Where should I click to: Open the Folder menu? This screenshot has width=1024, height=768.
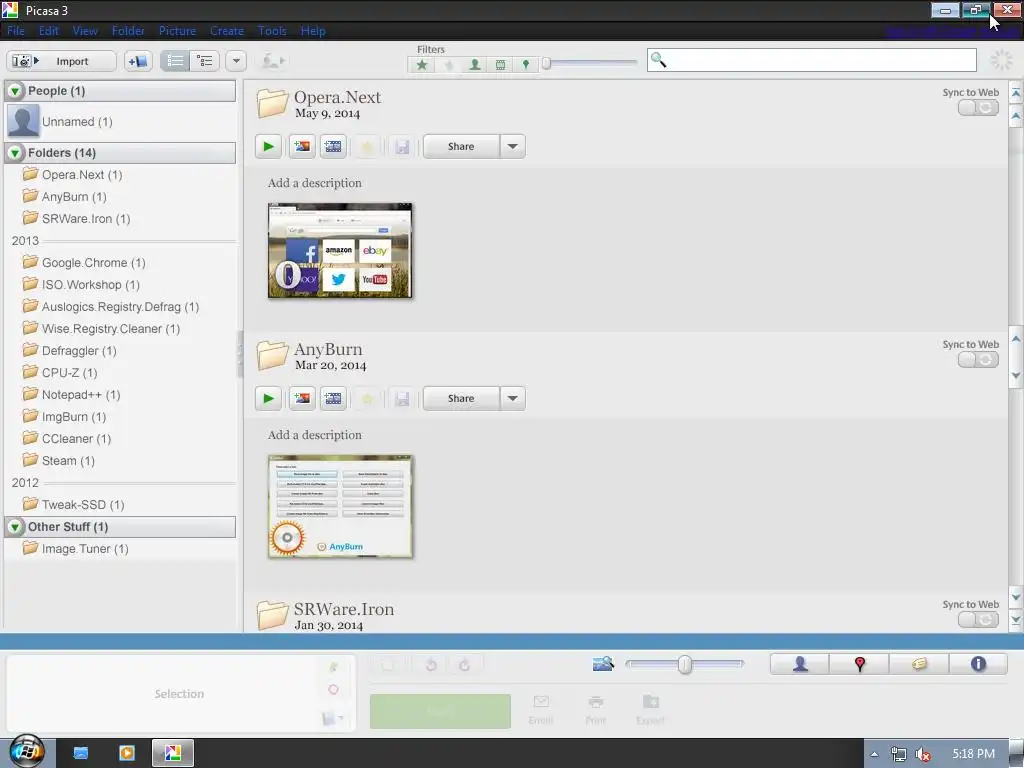(128, 31)
